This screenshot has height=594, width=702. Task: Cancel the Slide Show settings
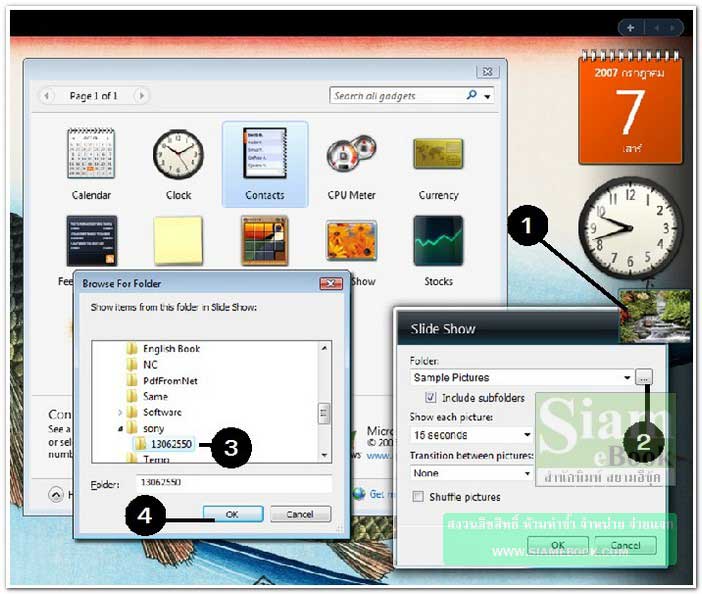625,545
